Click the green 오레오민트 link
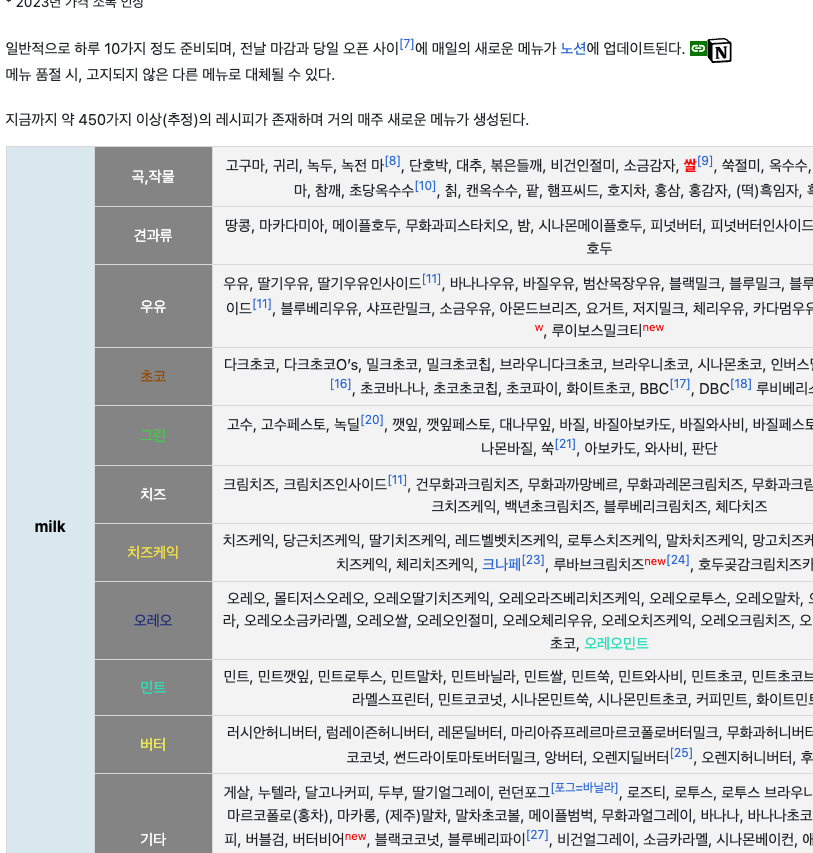The width and height of the screenshot is (813, 853). coord(615,644)
